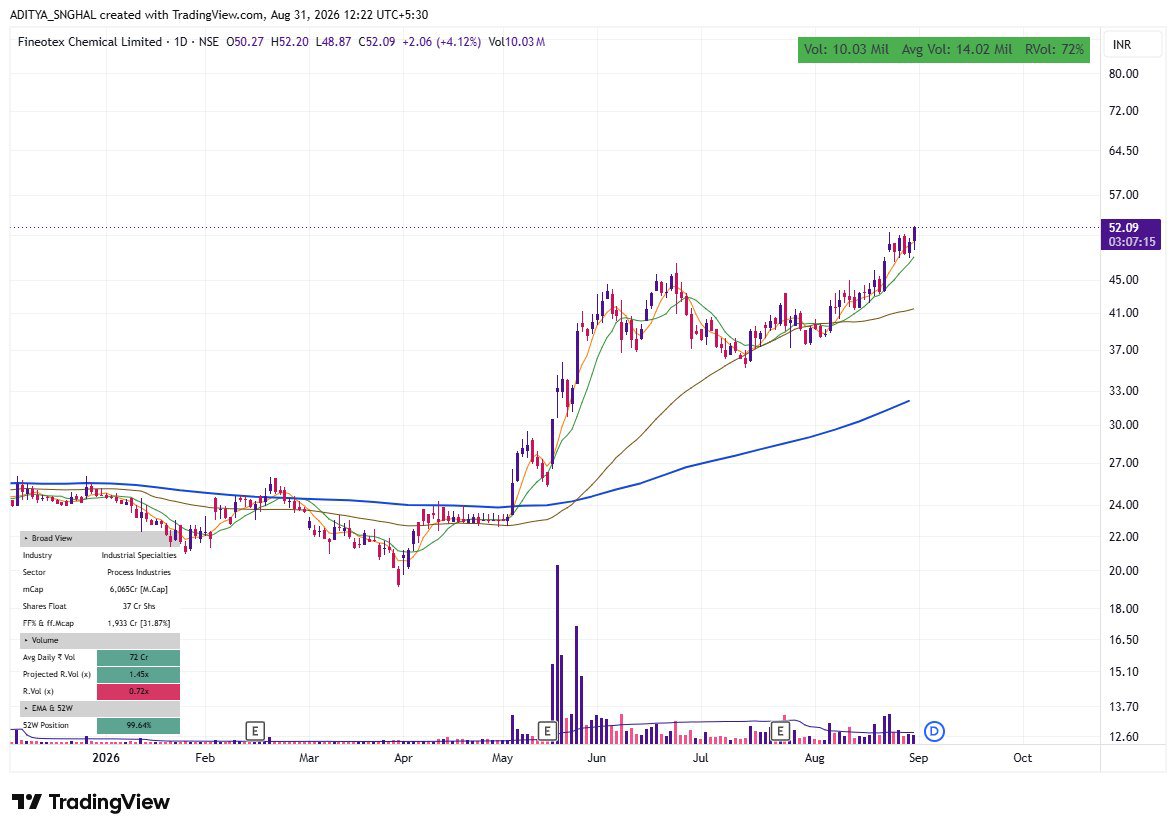Viewport: 1176px width, 832px height.
Task: Click the NSE exchange label
Action: click(x=208, y=42)
